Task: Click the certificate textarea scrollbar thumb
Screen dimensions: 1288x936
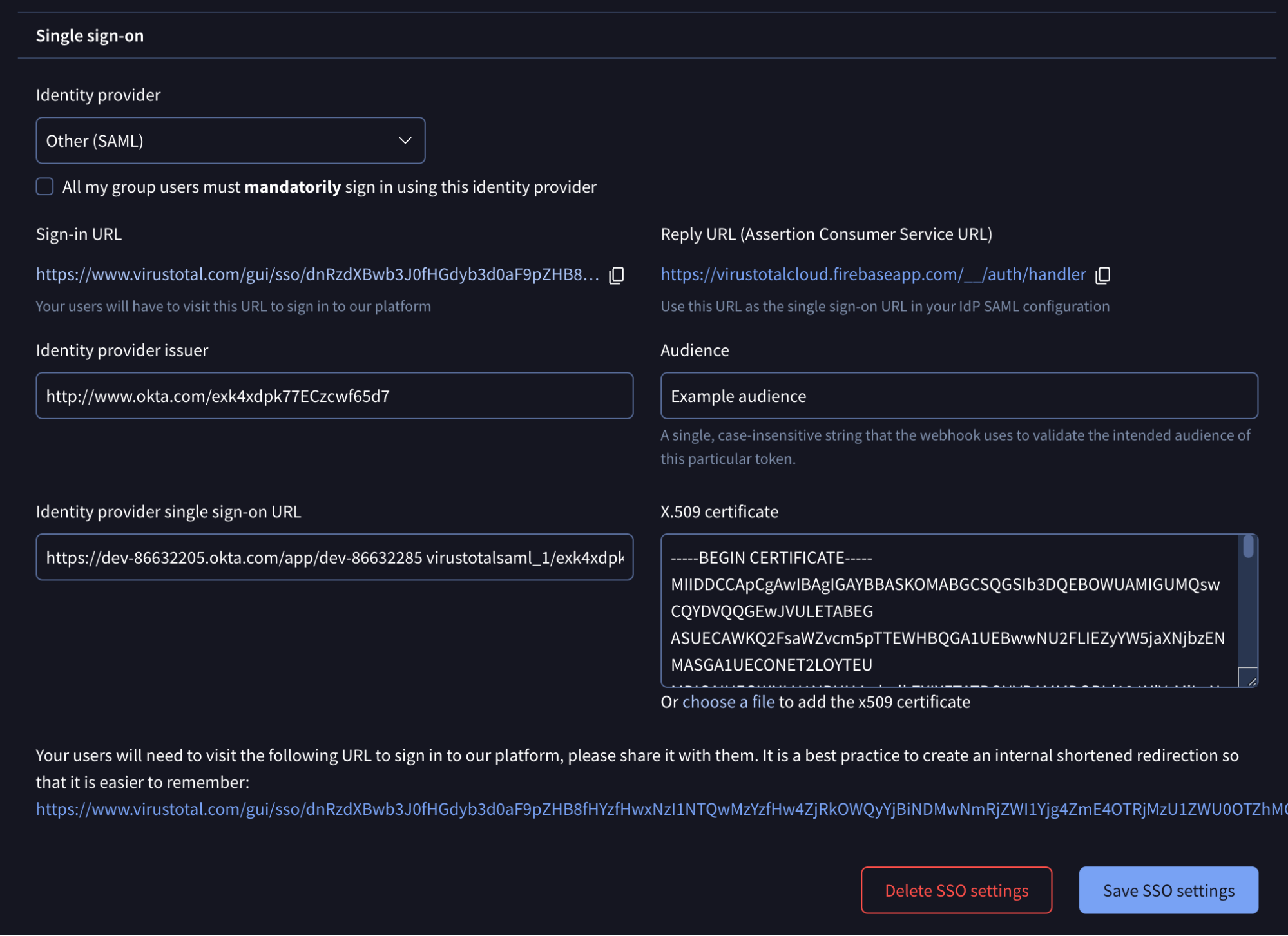Action: tap(1248, 547)
